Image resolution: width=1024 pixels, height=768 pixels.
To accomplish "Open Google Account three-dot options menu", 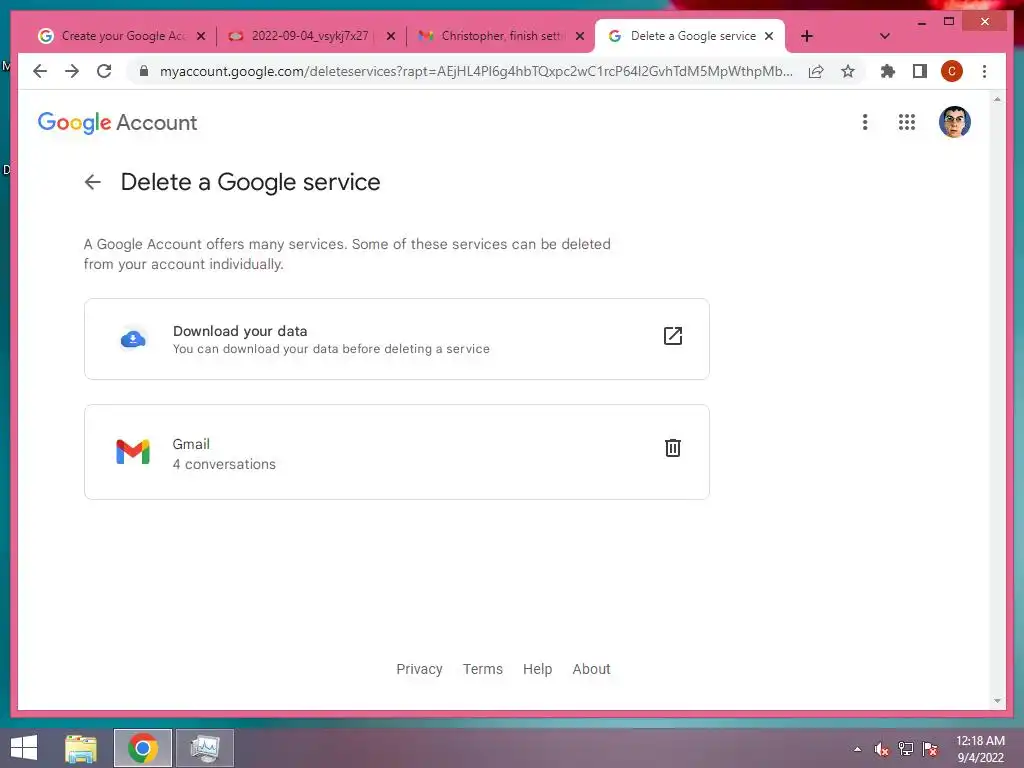I will click(865, 122).
